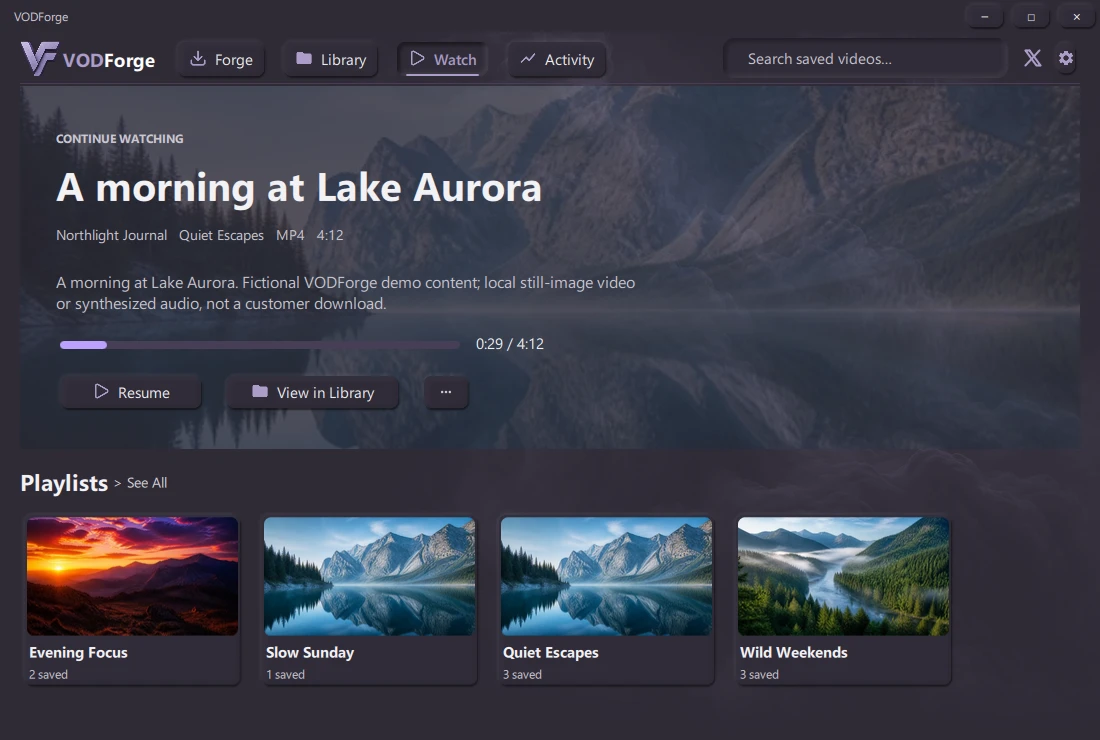Click the Wild Weekends playlist title
This screenshot has width=1100, height=740.
(793, 653)
